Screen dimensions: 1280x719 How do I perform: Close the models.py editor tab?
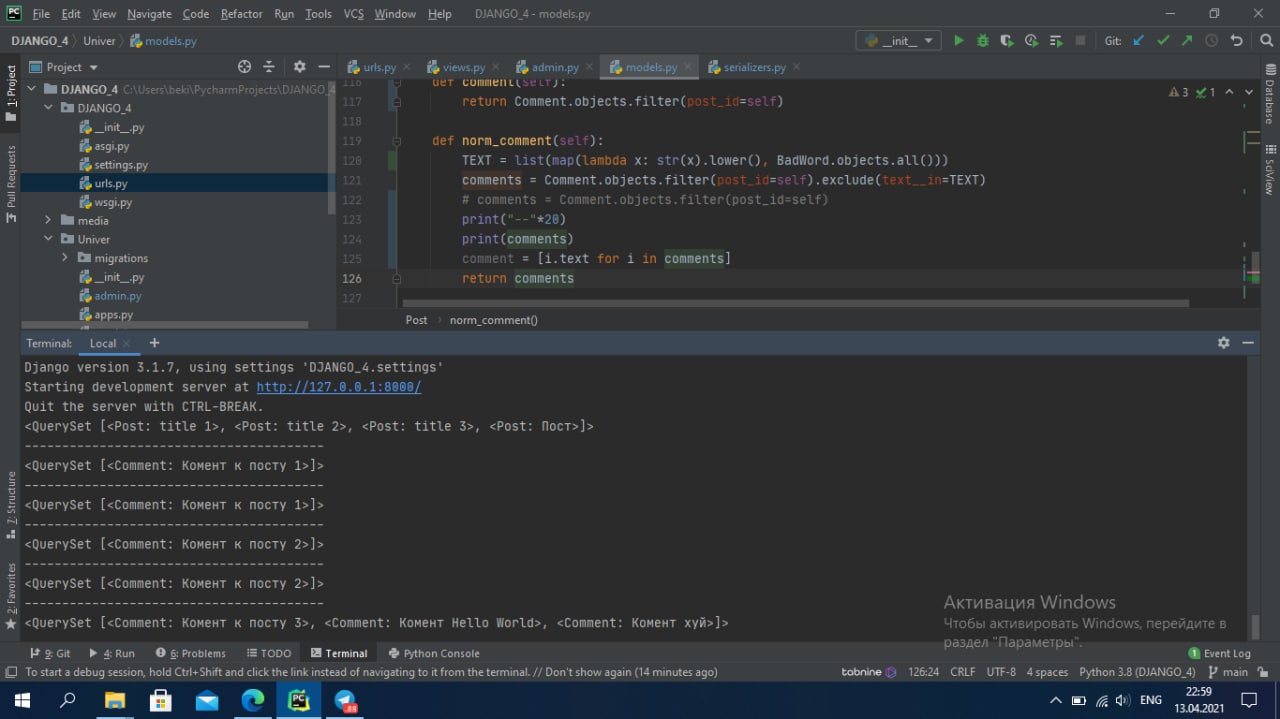687,67
